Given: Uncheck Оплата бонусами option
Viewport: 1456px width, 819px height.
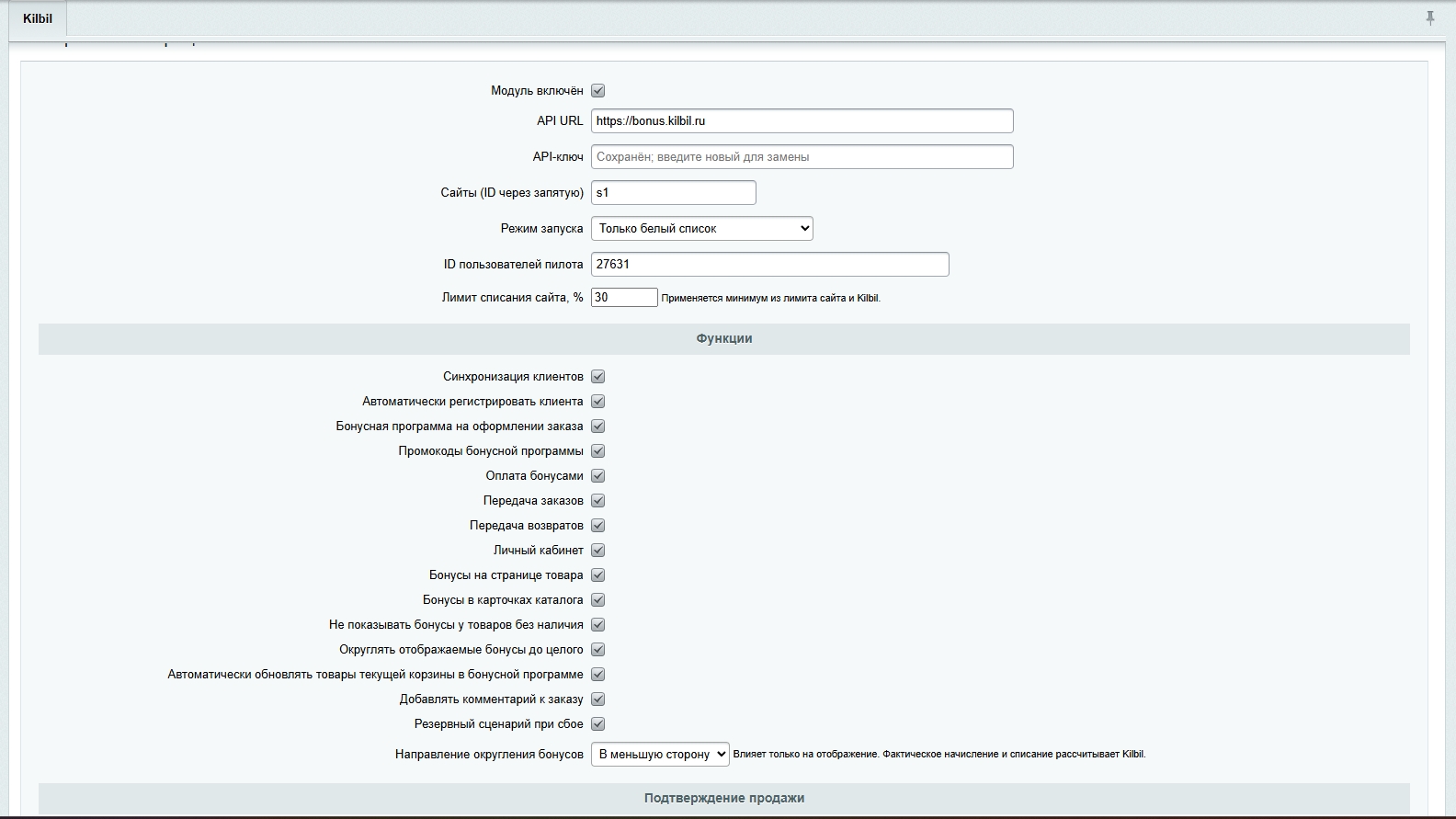Looking at the screenshot, I should (x=597, y=476).
